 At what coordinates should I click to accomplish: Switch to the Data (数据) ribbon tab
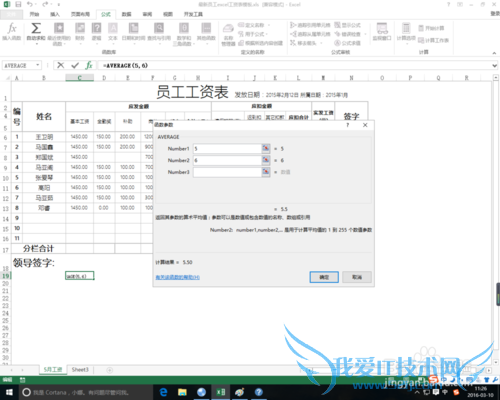(x=126, y=14)
